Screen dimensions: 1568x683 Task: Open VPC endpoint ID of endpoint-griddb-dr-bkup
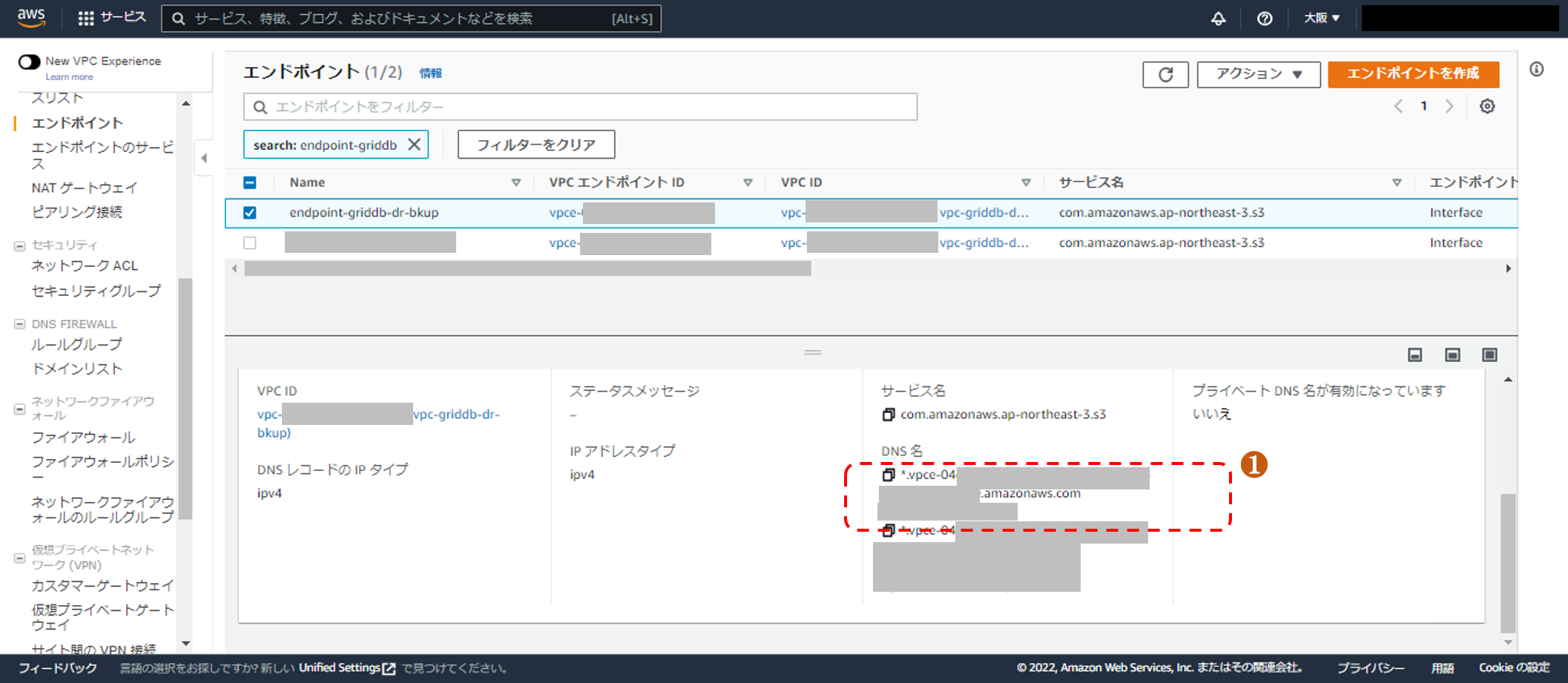(x=632, y=213)
